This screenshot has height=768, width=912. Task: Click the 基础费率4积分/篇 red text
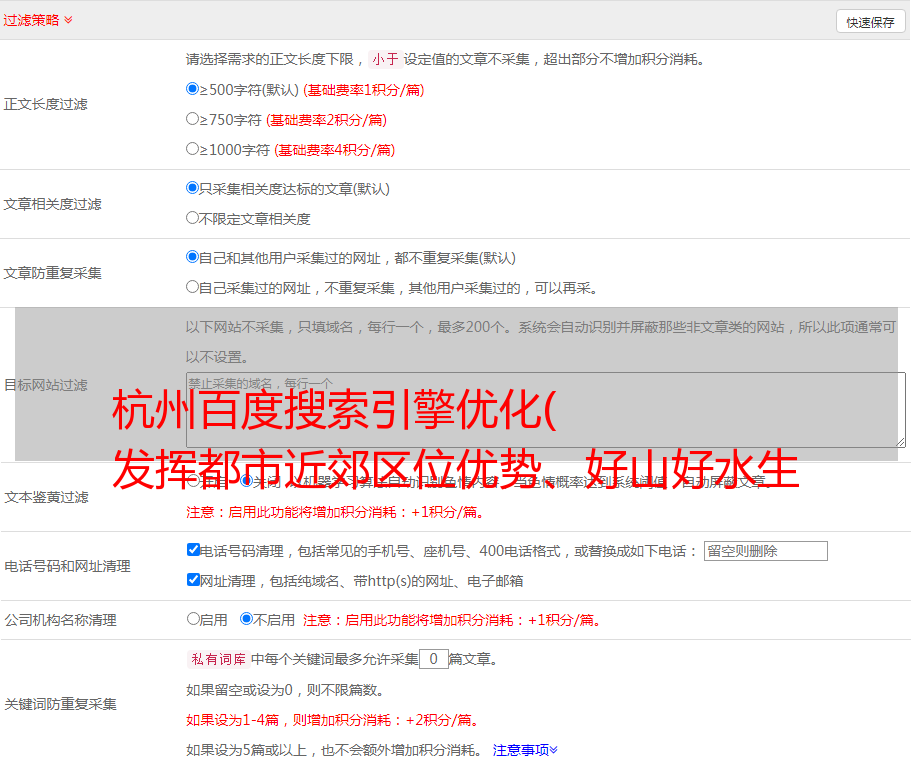334,150
